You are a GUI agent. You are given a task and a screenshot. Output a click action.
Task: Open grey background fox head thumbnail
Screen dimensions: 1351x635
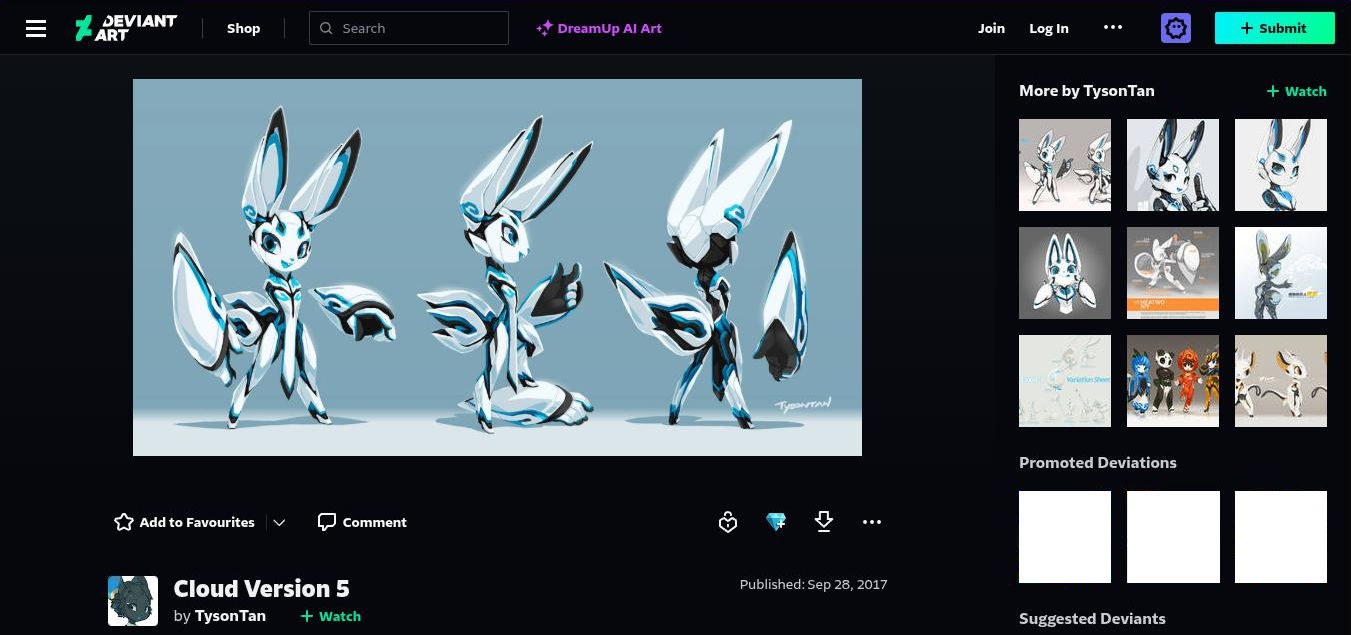[1065, 273]
